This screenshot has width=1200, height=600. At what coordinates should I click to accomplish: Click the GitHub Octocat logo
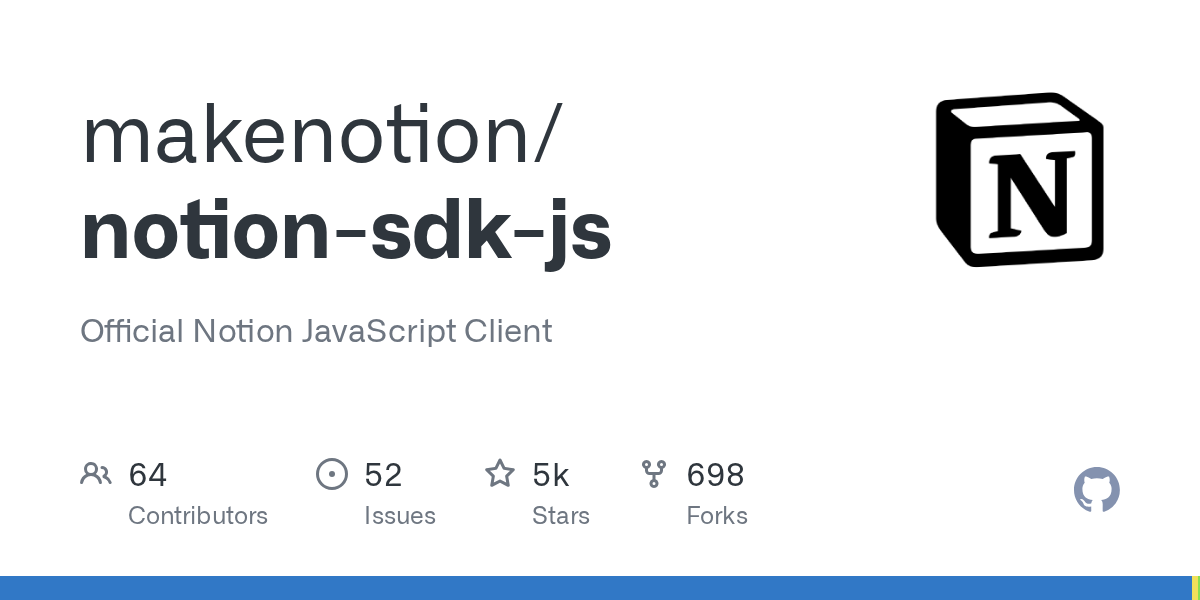[1096, 490]
